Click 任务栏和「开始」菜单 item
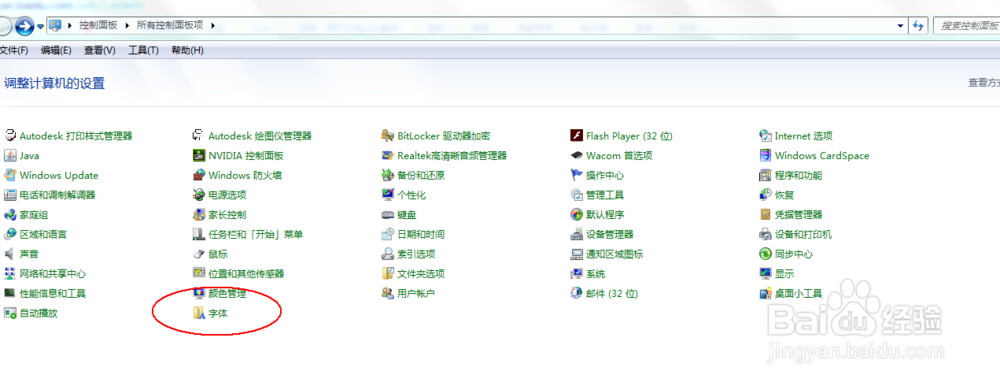 coord(256,234)
